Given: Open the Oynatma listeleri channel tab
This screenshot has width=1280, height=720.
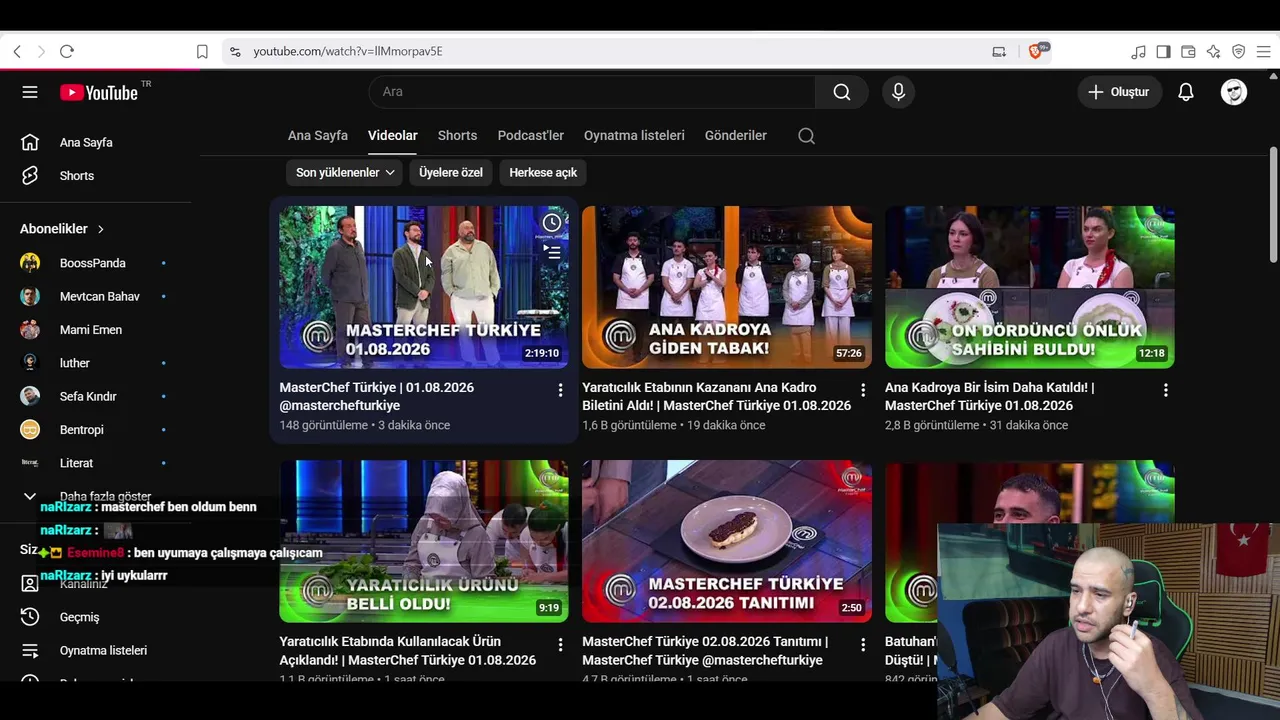Looking at the screenshot, I should [x=634, y=136].
